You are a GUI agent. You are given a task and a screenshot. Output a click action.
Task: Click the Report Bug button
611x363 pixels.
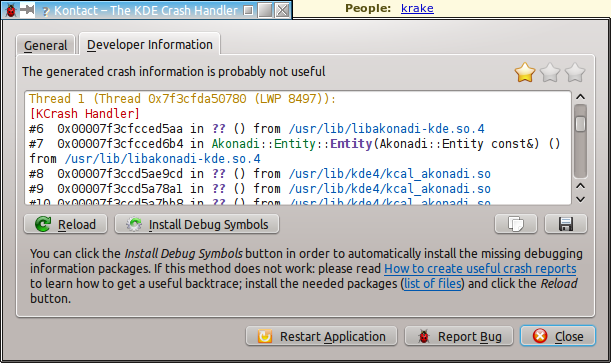pos(459,336)
